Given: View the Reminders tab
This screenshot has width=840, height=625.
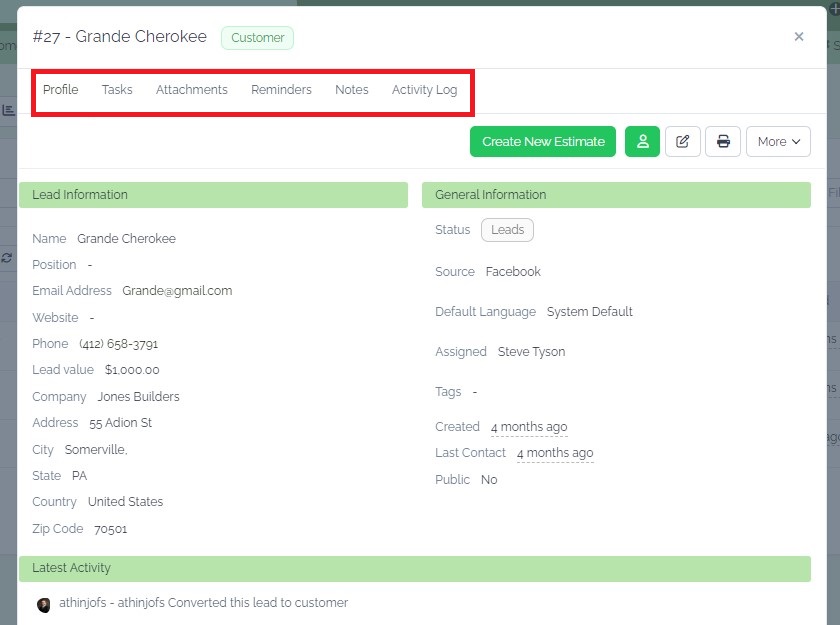Looking at the screenshot, I should point(281,89).
